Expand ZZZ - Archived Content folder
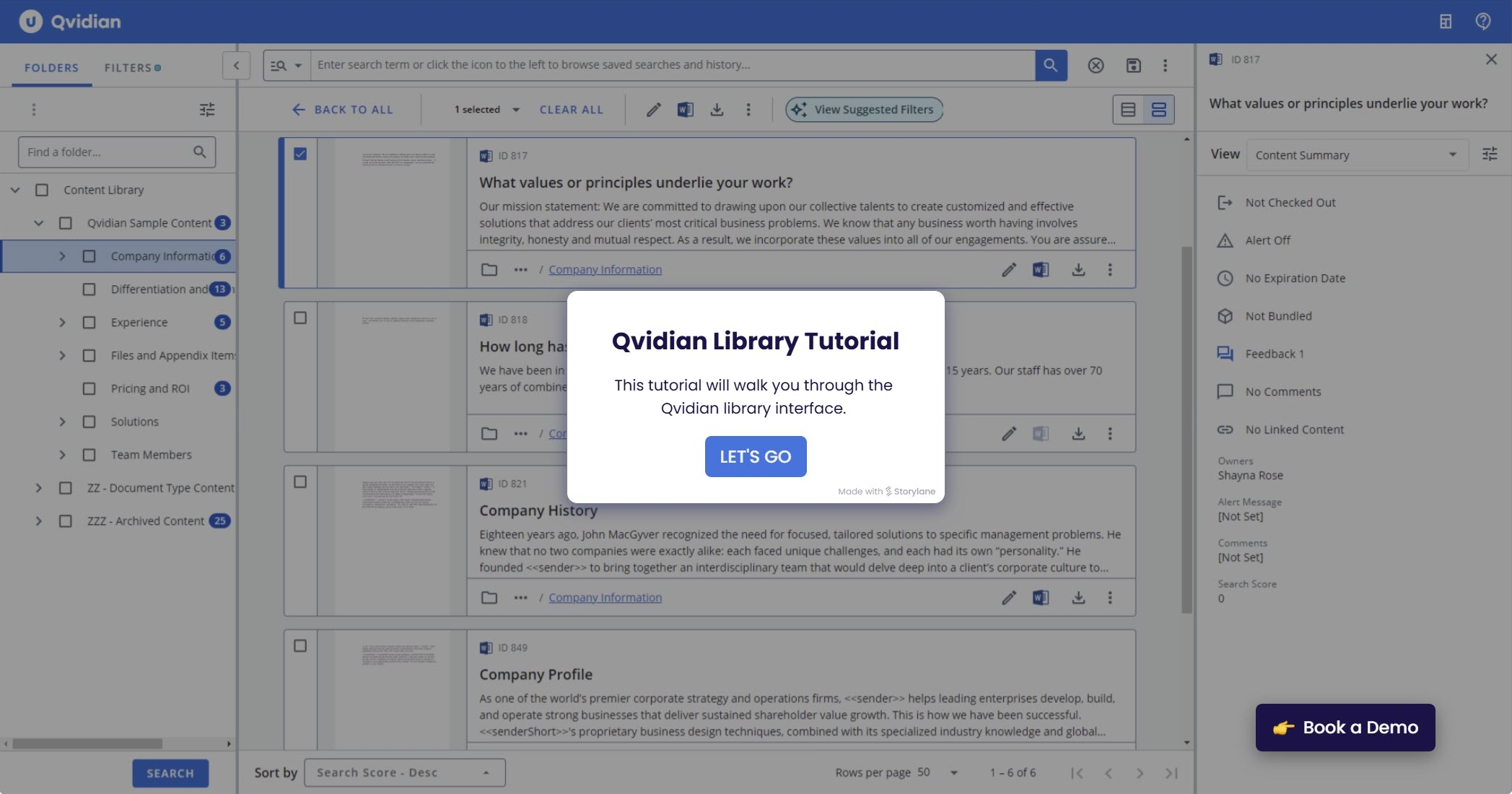 tap(39, 521)
